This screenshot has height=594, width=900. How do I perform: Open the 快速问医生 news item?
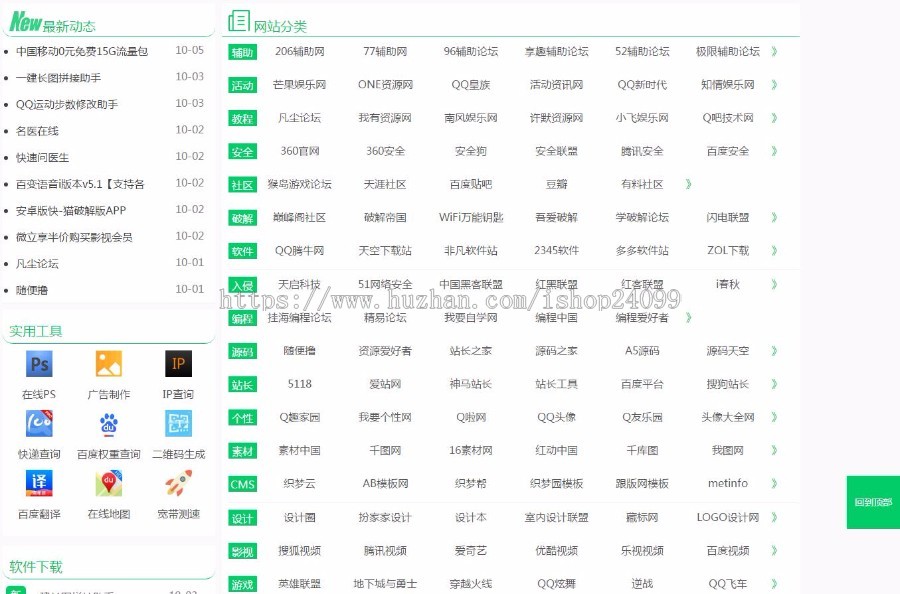[x=42, y=157]
